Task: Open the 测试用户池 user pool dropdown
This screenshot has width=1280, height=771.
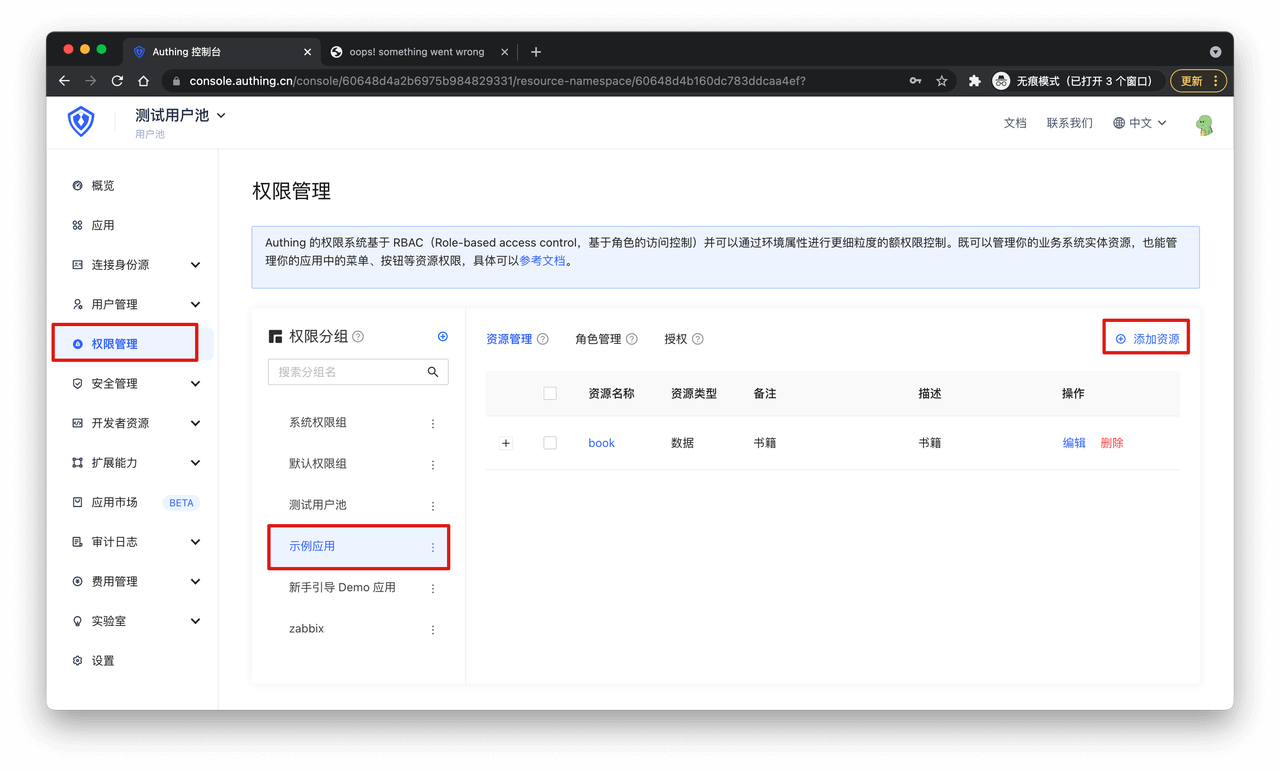Action: point(180,116)
